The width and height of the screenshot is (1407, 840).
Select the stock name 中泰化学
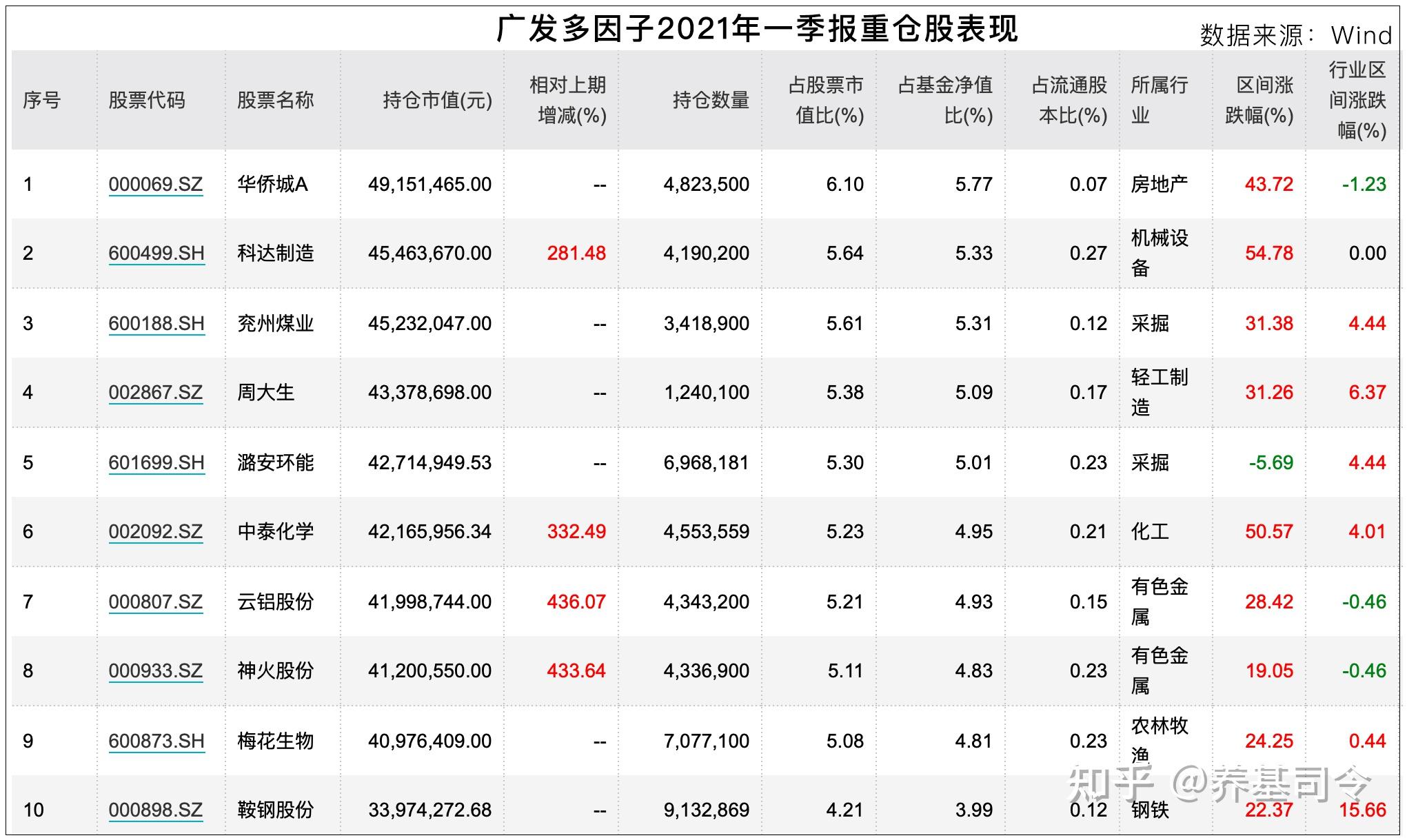276,532
